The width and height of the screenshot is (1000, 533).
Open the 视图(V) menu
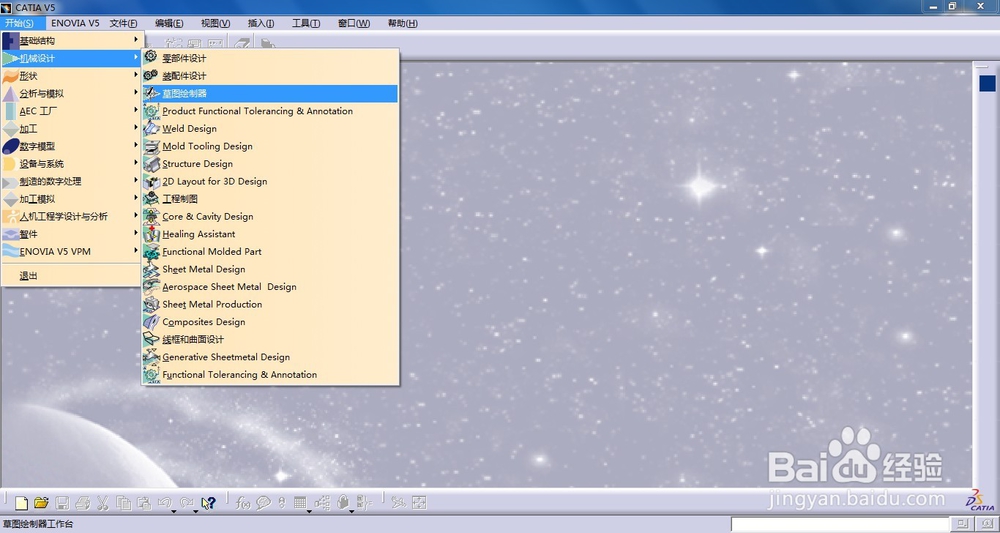216,23
